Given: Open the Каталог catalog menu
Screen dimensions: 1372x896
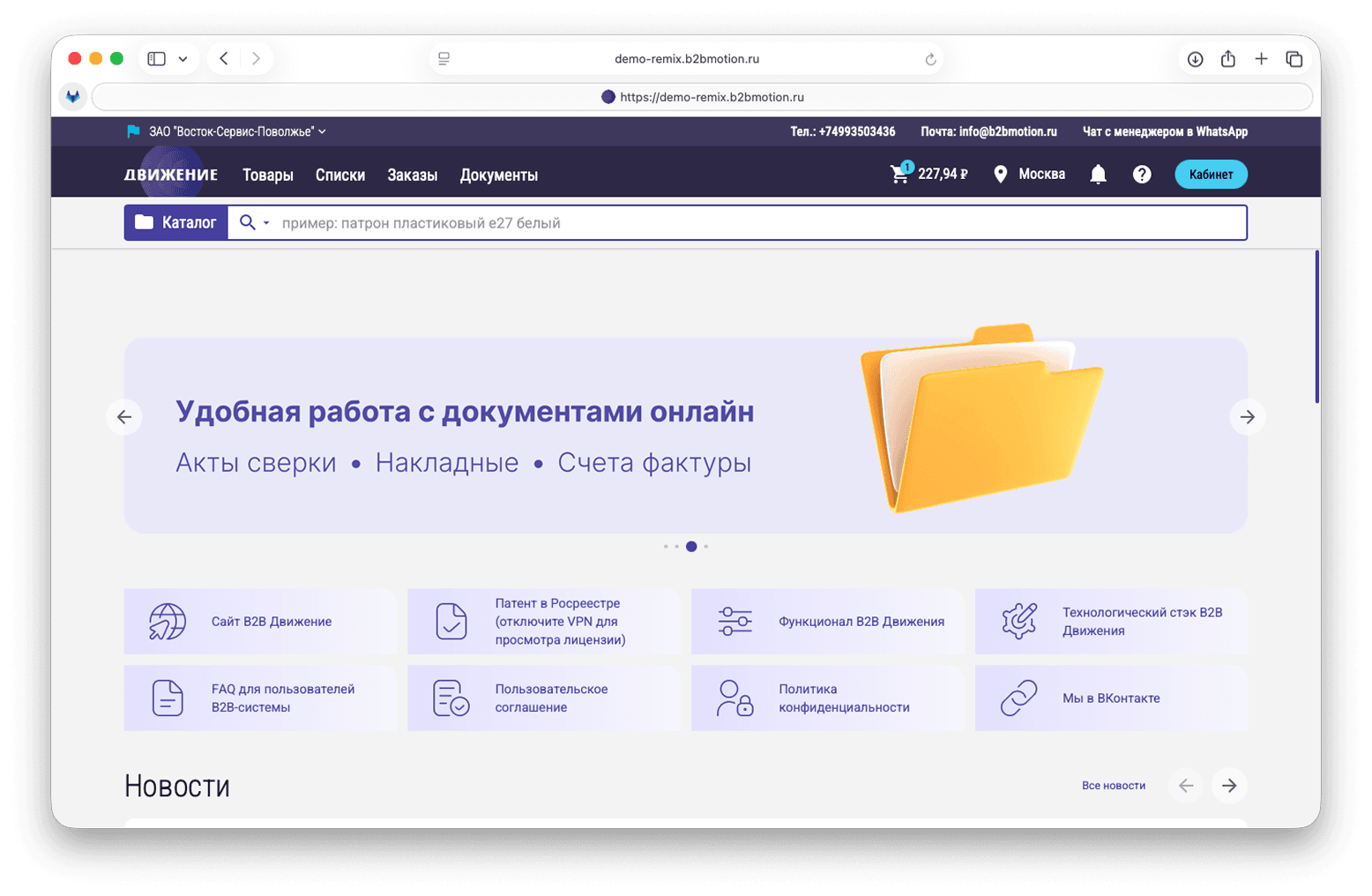Looking at the screenshot, I should click(x=176, y=223).
